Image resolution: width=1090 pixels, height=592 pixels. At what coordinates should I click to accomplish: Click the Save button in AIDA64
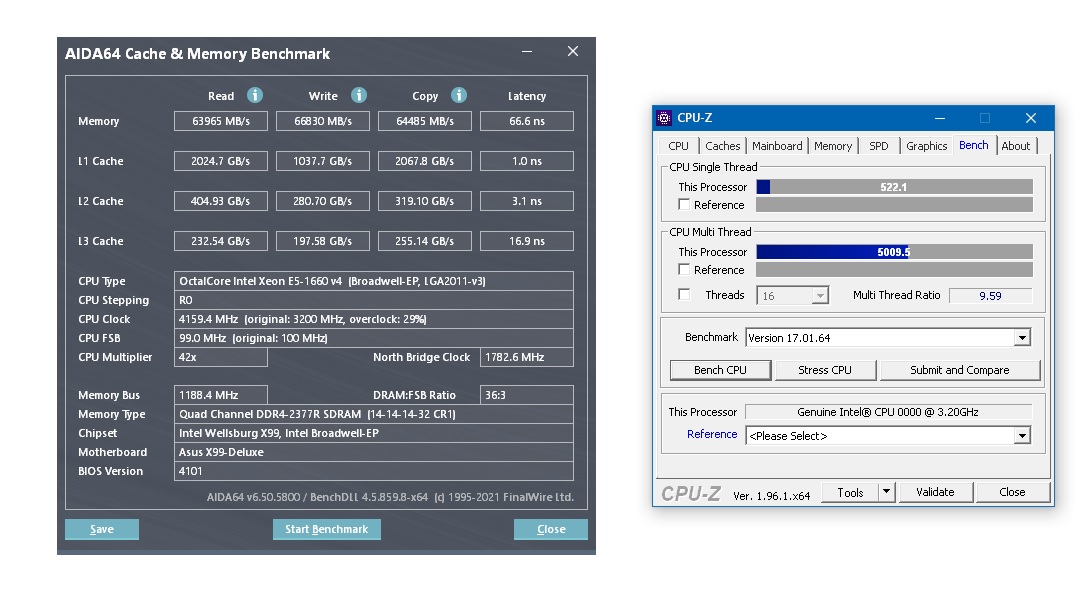(x=101, y=529)
